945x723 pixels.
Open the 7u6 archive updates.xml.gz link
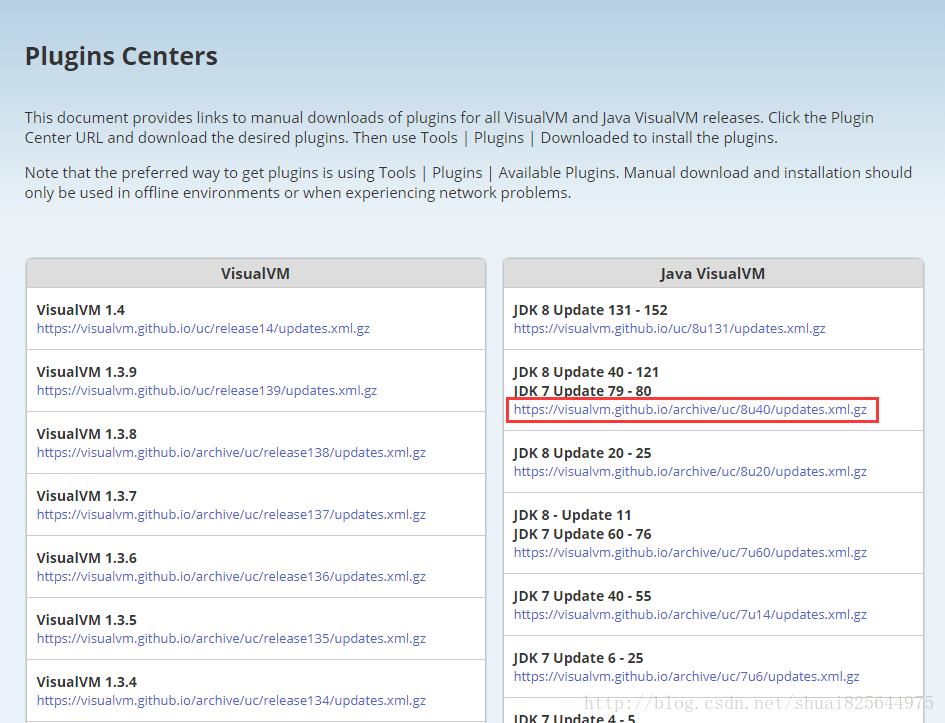[686, 677]
